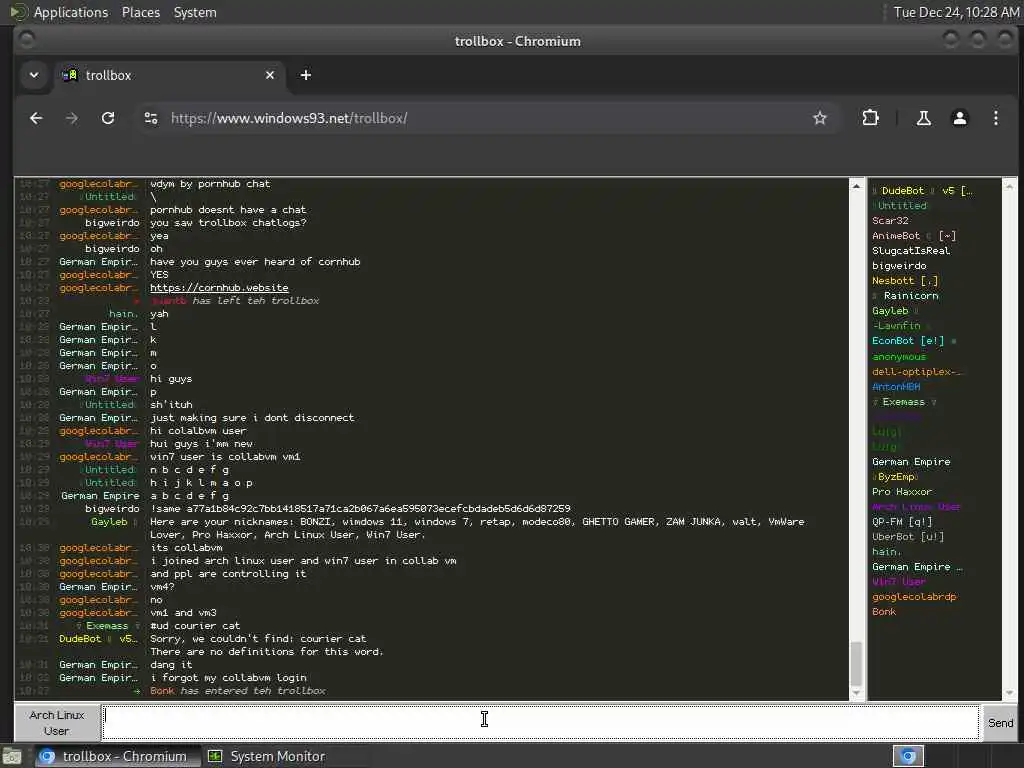Open the profile avatar icon
This screenshot has height=768, width=1024.
(x=959, y=118)
